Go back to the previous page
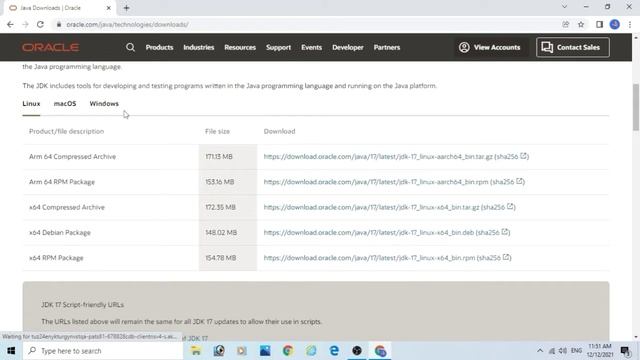 pos(10,24)
